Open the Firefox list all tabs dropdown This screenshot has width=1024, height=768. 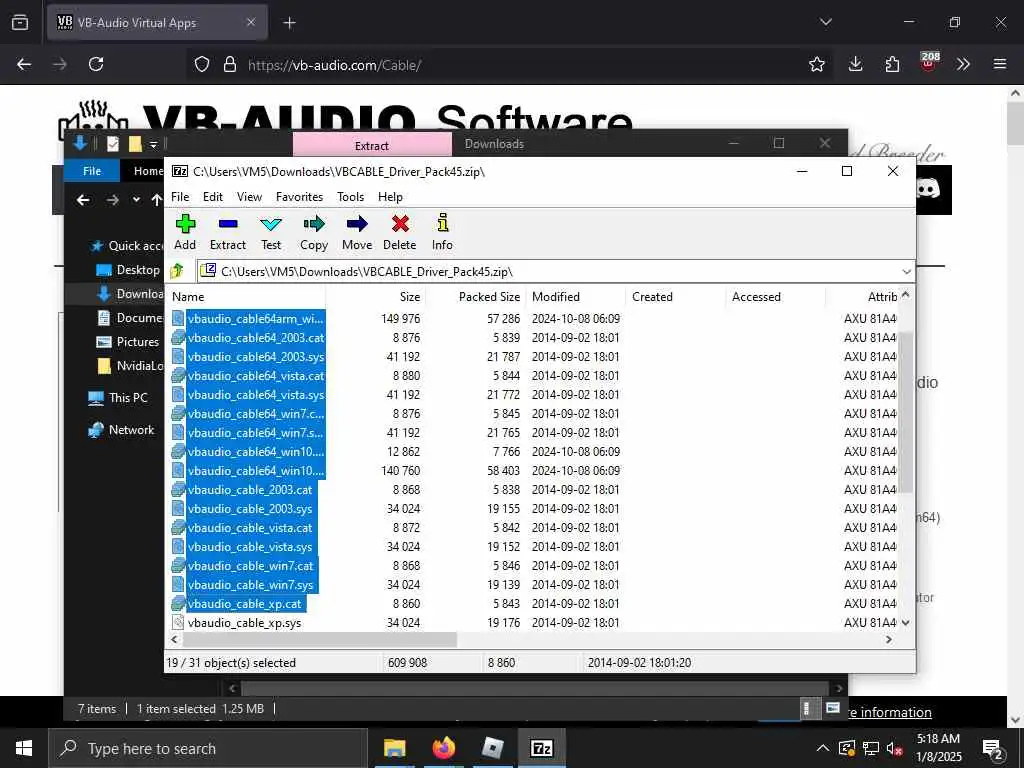pos(825,22)
